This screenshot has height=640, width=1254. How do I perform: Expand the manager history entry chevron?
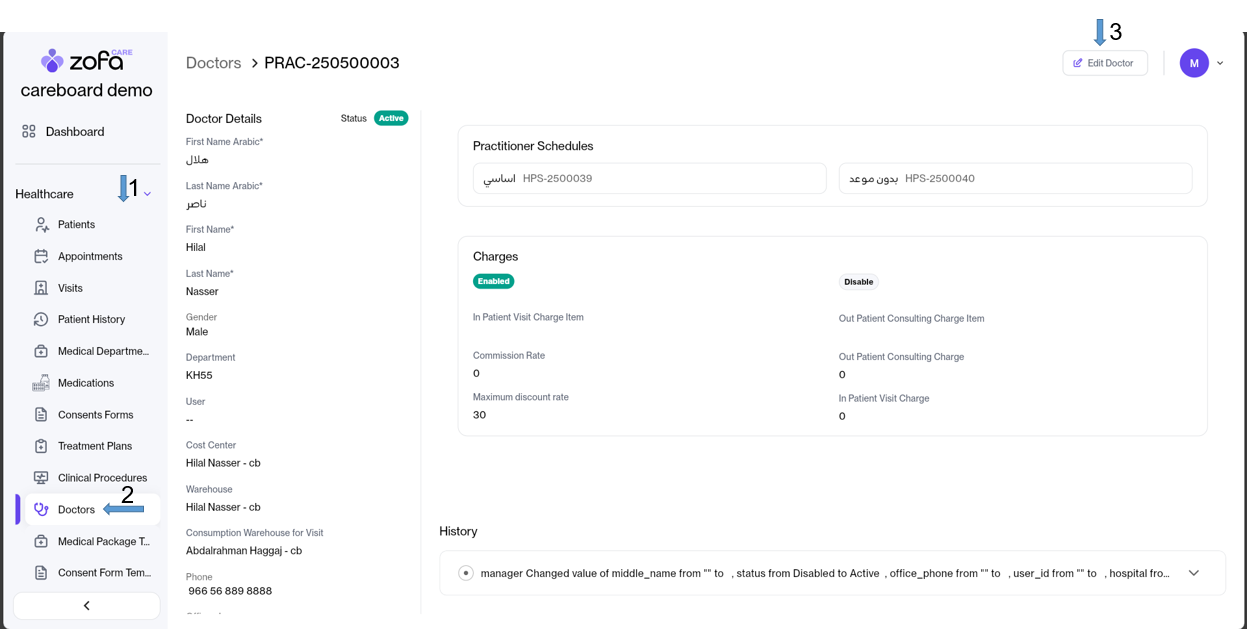point(1194,574)
